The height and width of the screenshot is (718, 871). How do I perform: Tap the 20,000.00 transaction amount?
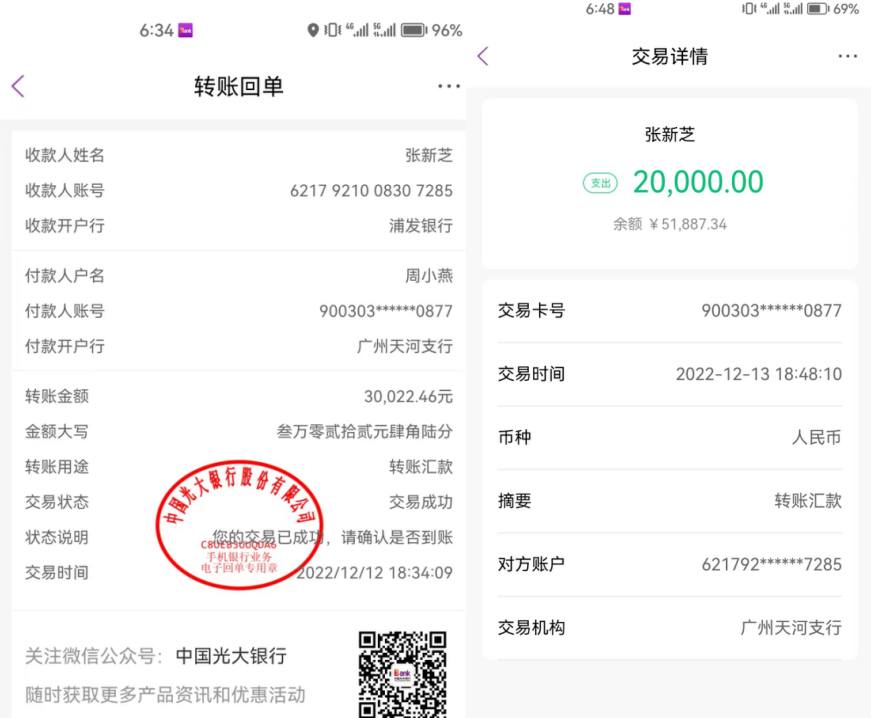click(697, 182)
